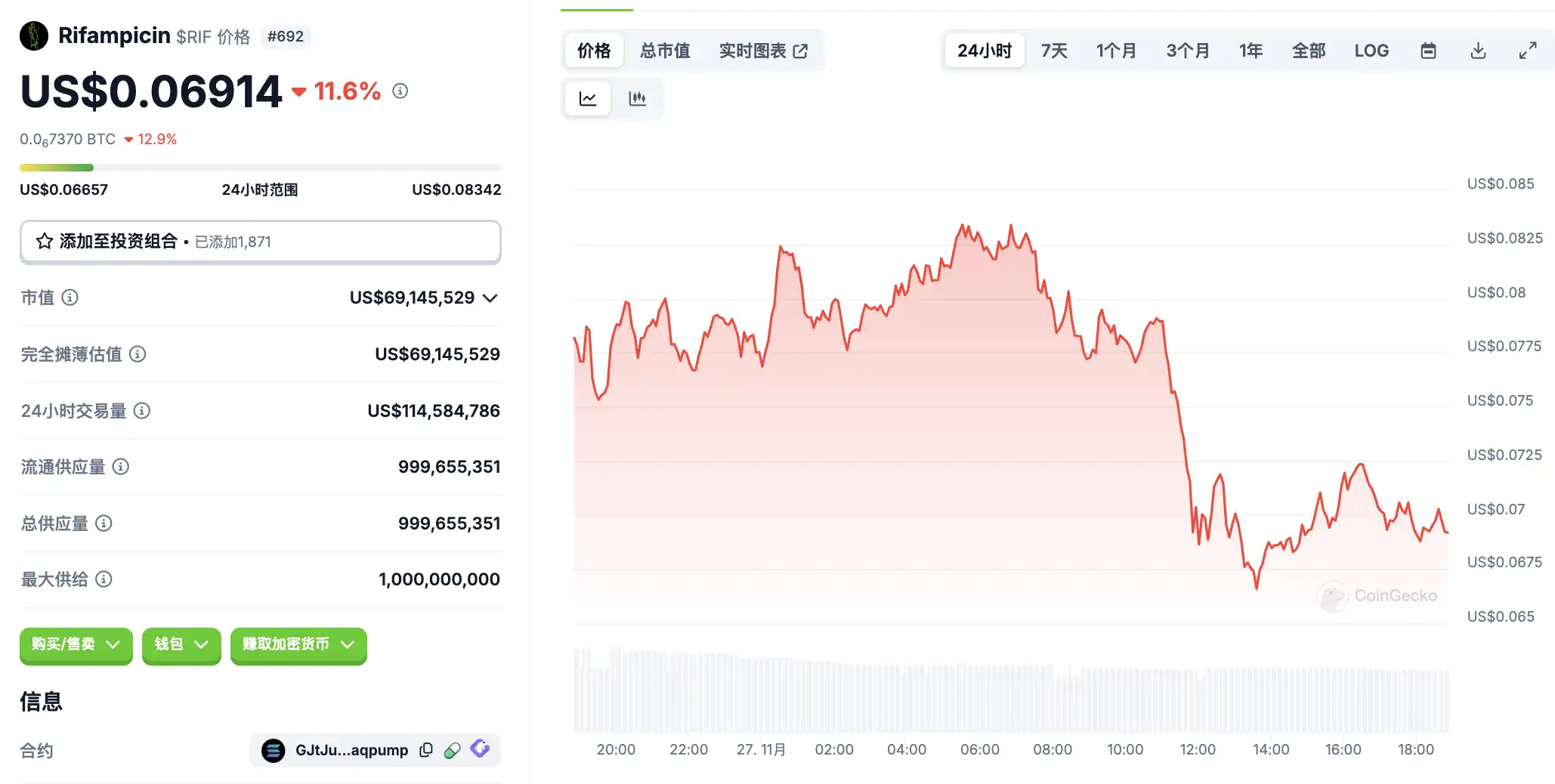The image size is (1555, 784).
Task: Click the info icon next to 市值
Action: (70, 298)
